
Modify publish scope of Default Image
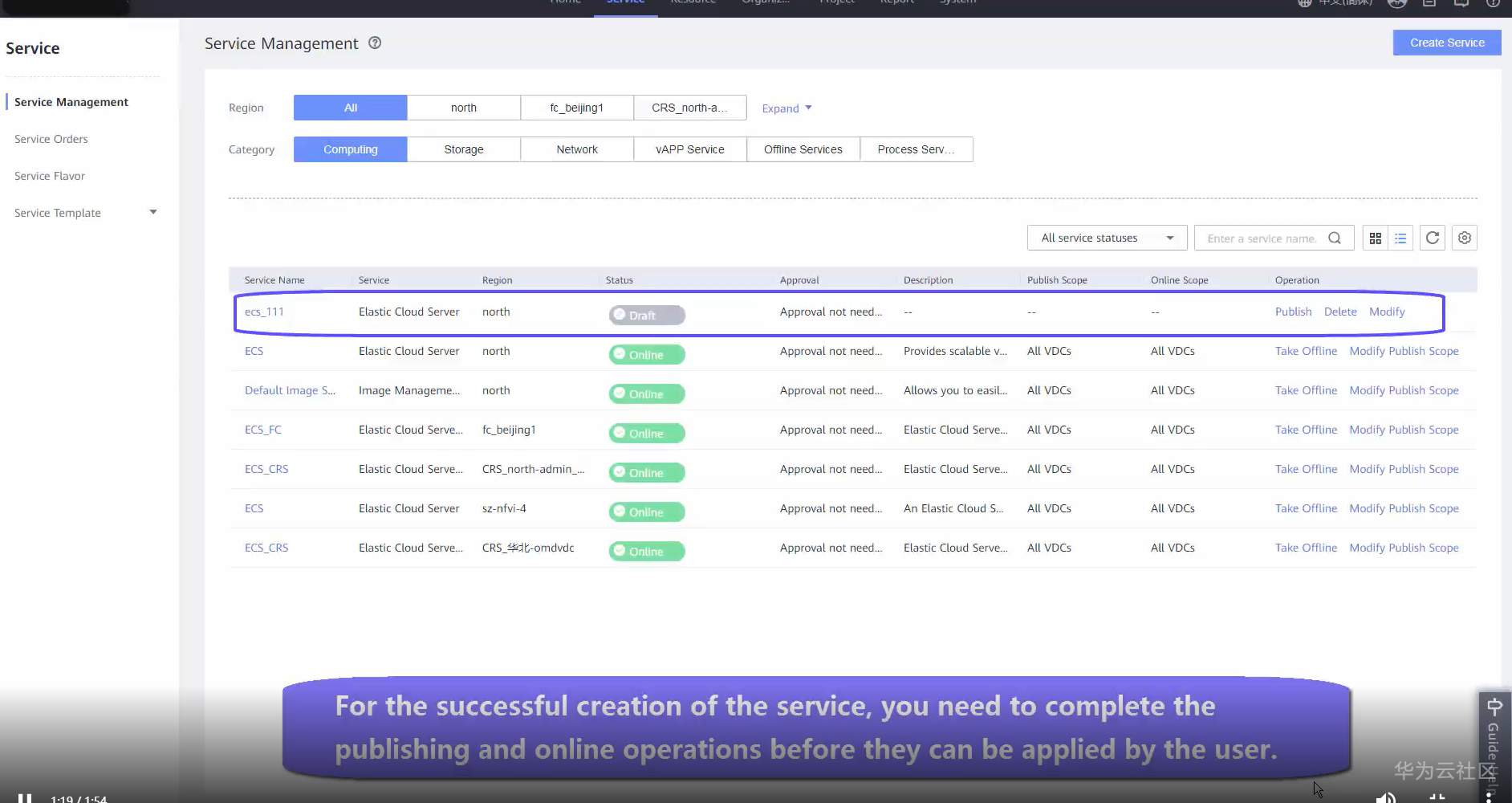(1404, 390)
